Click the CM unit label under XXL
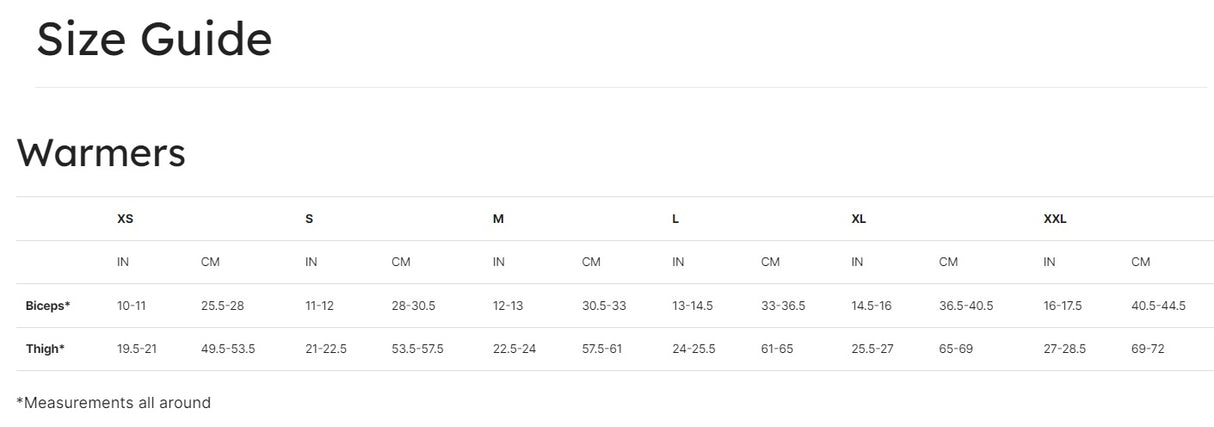The width and height of the screenshot is (1214, 427). [x=1140, y=262]
